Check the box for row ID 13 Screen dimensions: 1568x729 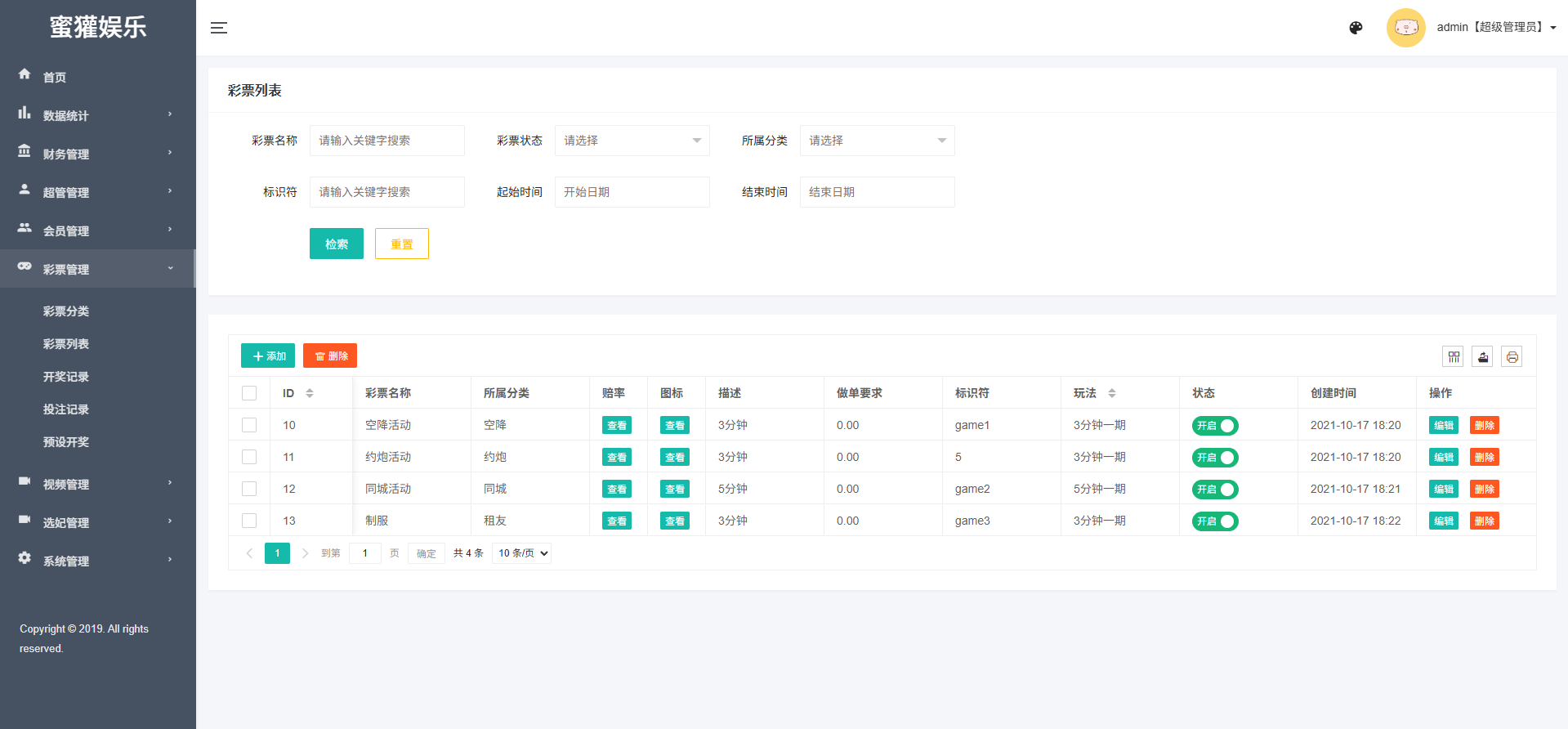pos(249,521)
